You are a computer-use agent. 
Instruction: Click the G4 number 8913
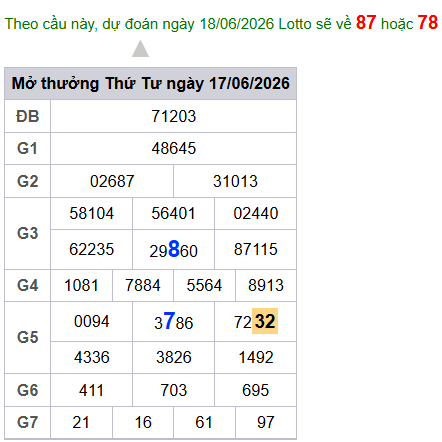point(266,285)
